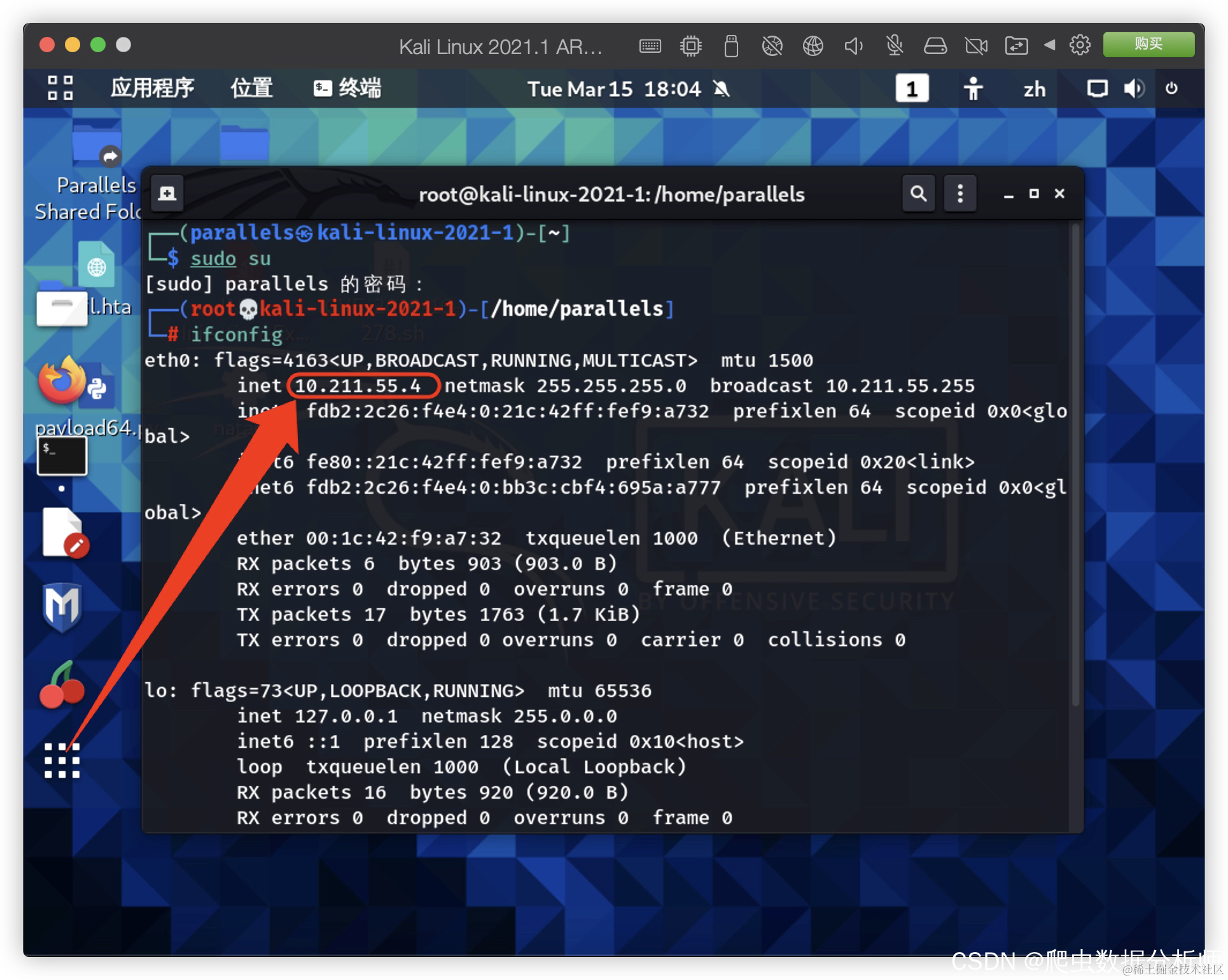Open the terminal hamburger menu

pos(960,193)
